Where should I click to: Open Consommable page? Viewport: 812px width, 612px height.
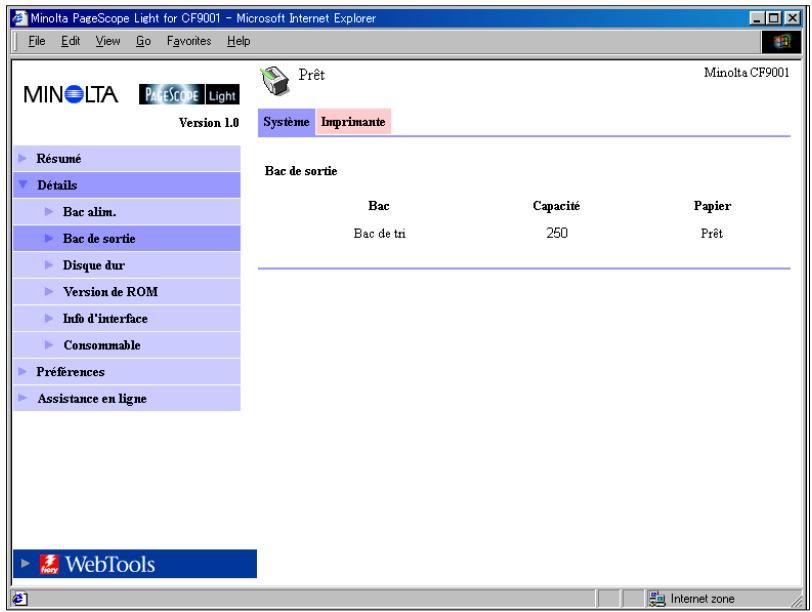coord(126,345)
